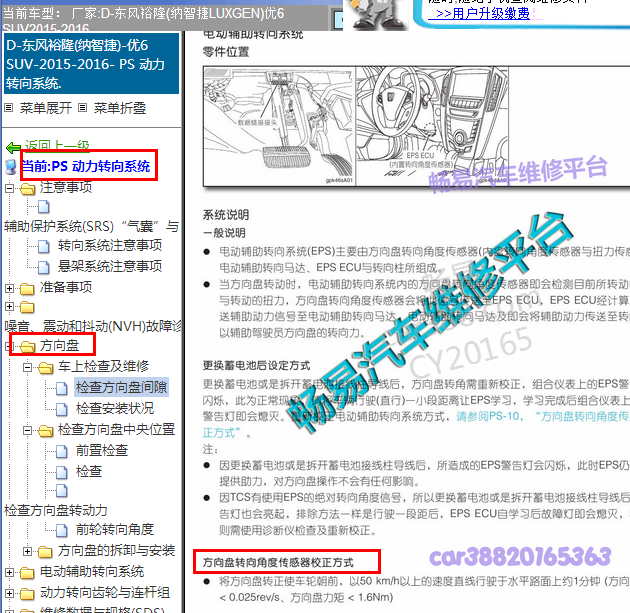Click the 方向盘 folder icon
This screenshot has height=613, width=630.
click(x=27, y=346)
